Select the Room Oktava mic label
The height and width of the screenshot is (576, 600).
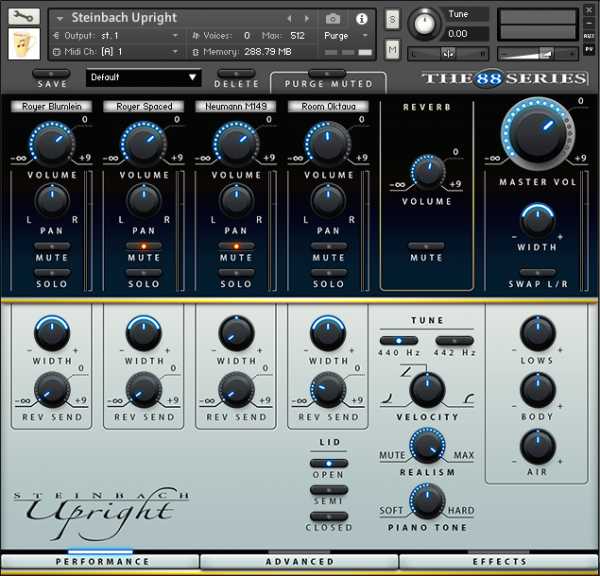(x=328, y=106)
